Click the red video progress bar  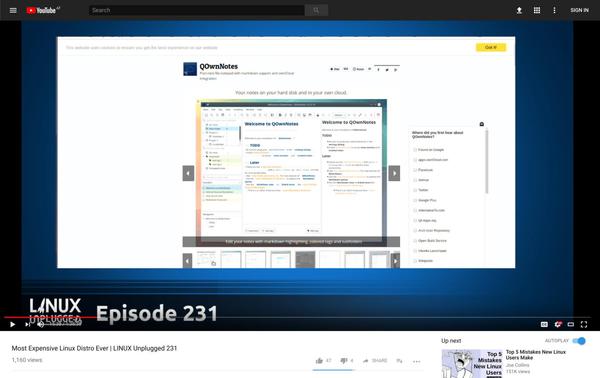50,317
